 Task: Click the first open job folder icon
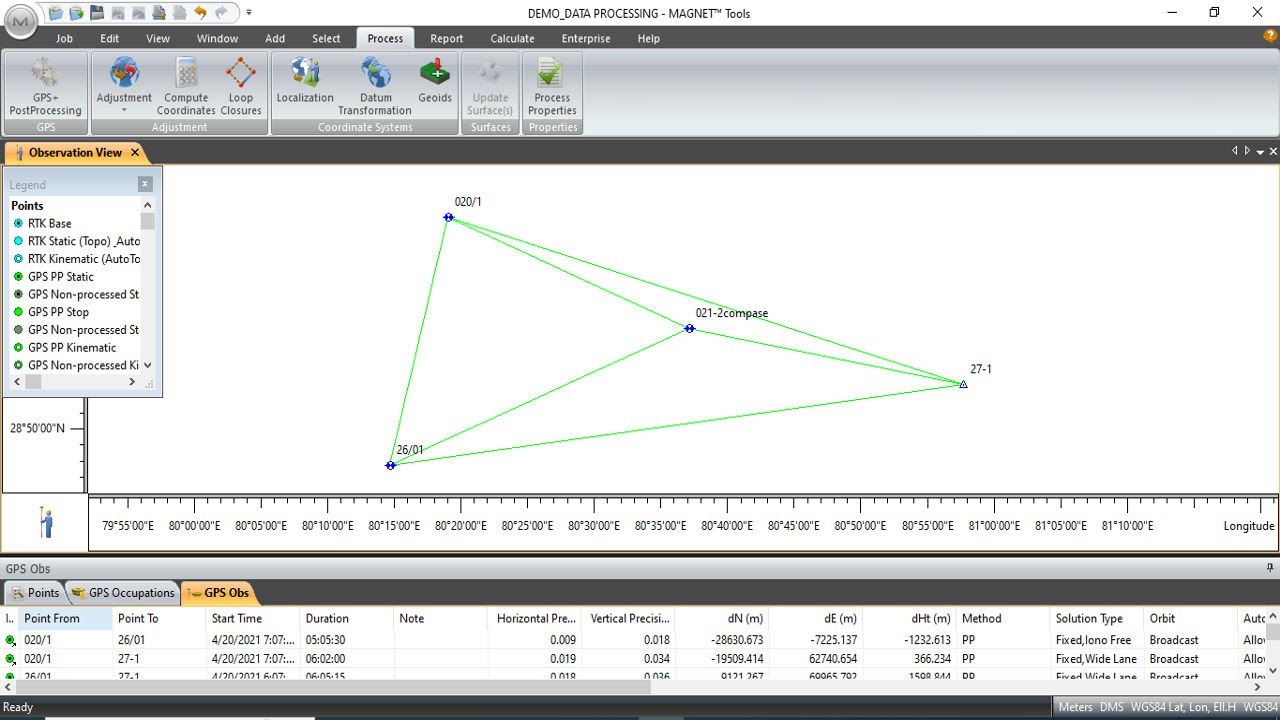55,13
